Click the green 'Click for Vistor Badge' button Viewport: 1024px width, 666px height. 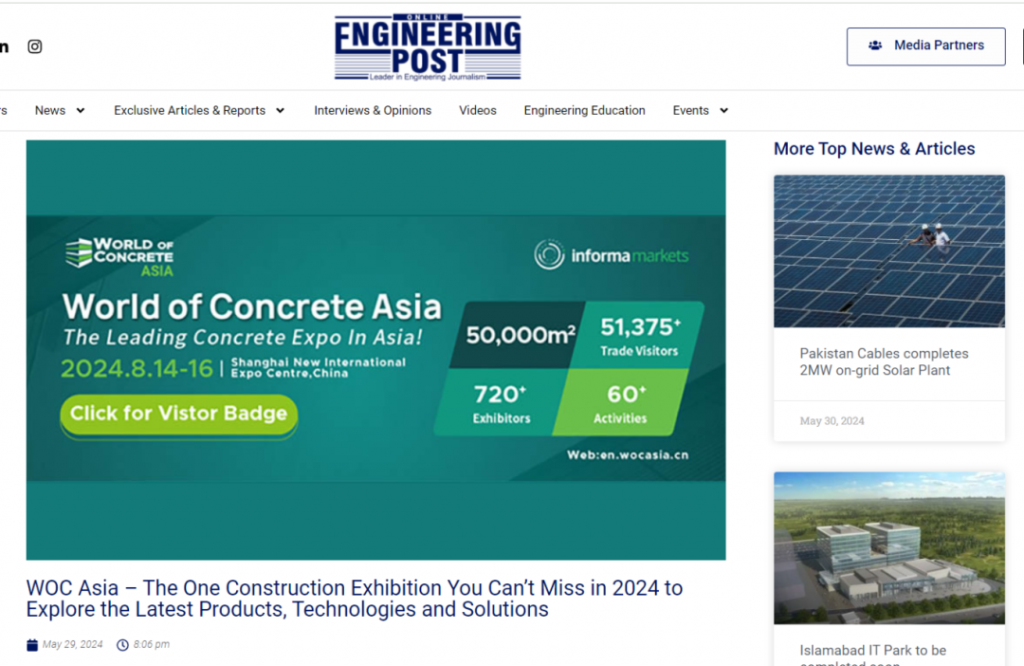[178, 414]
